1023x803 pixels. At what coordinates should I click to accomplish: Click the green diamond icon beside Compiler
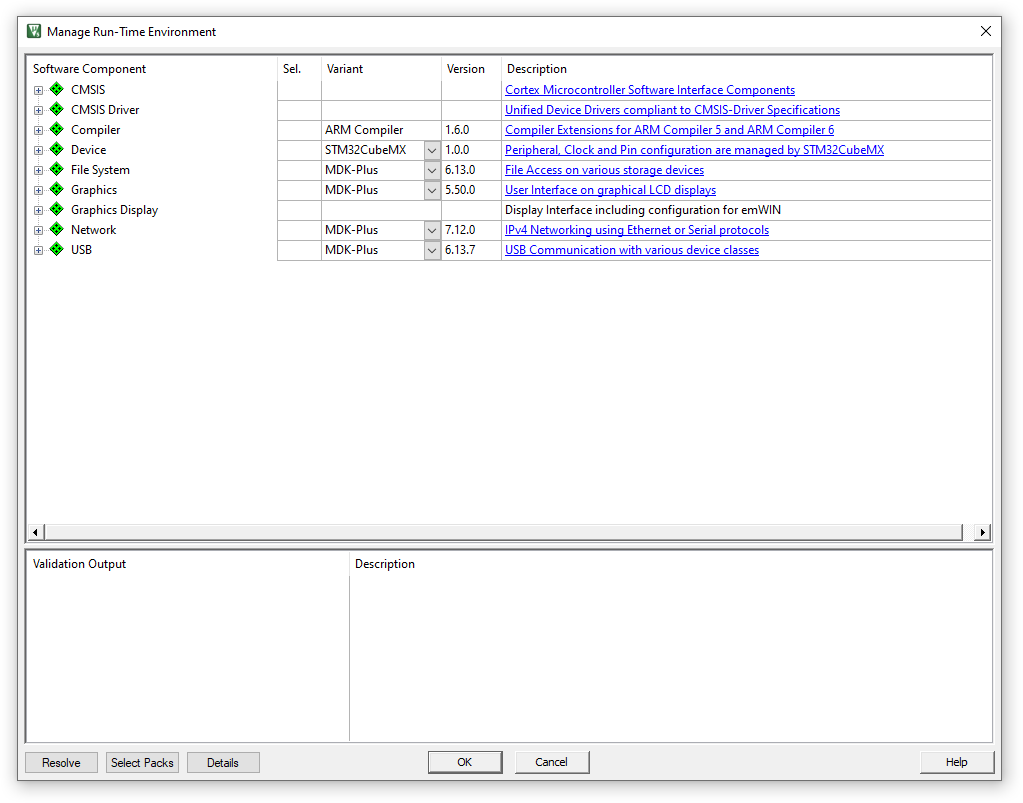[57, 129]
